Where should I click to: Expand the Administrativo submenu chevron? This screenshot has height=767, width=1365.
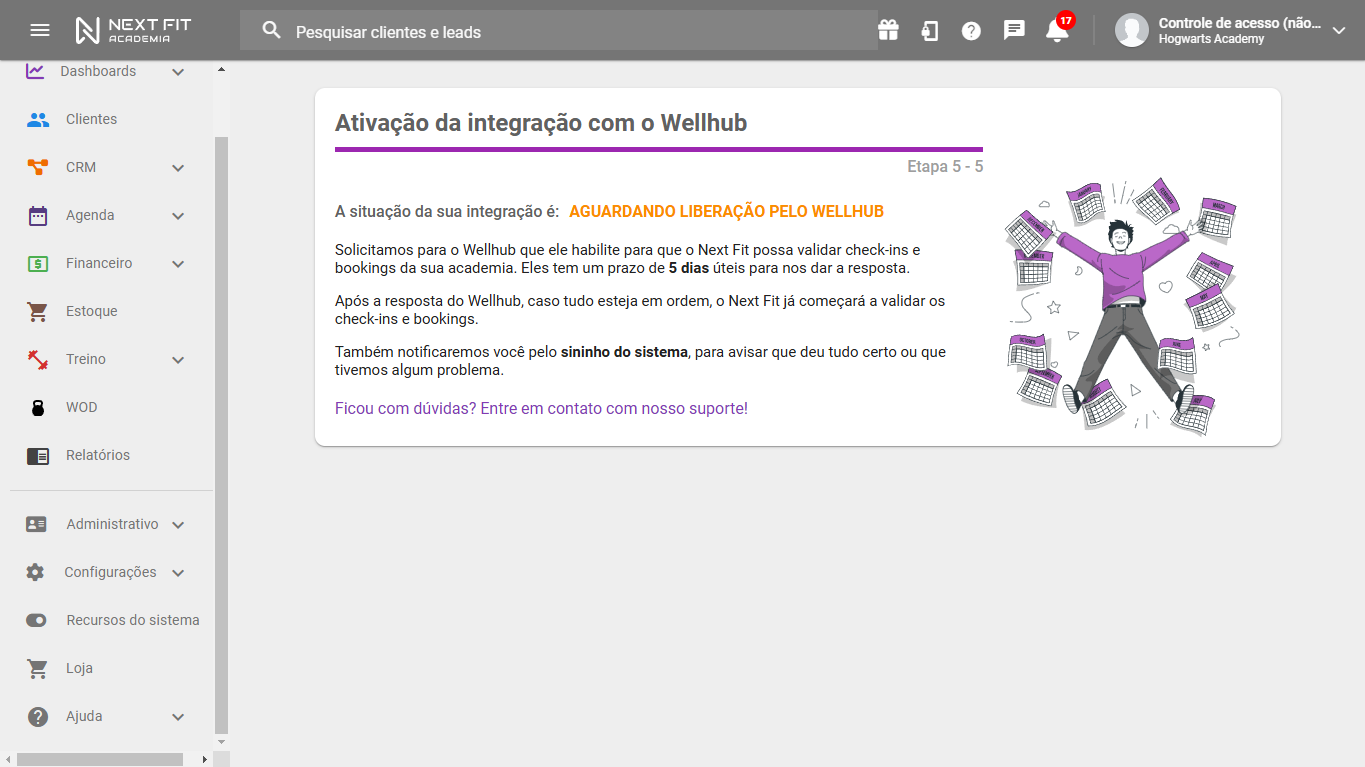tap(178, 525)
